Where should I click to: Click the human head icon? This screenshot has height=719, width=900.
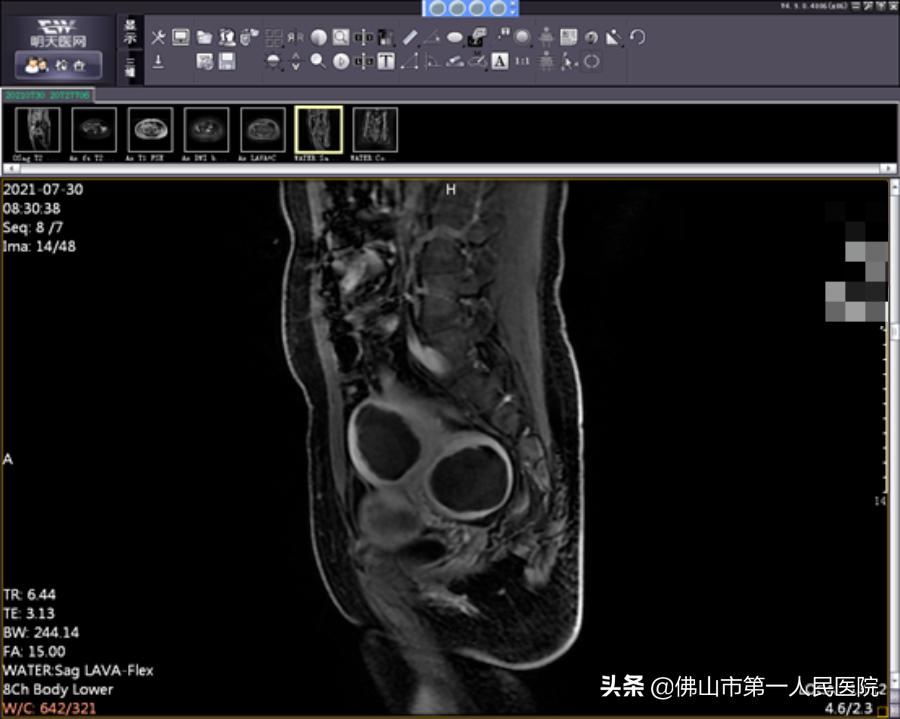tap(591, 37)
